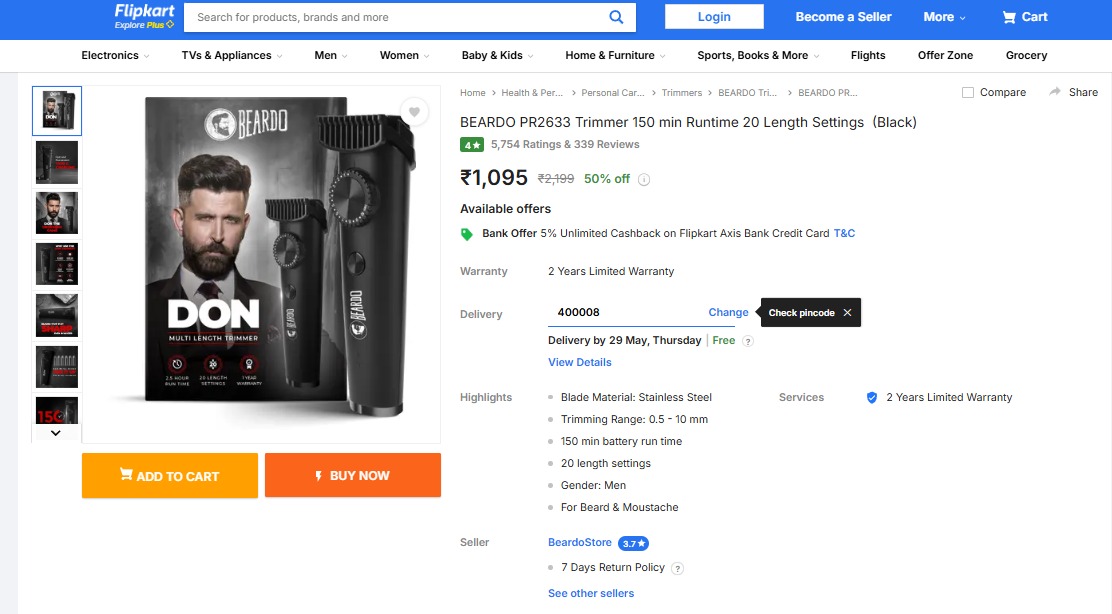Select the third product thumbnail image
1112x614 pixels.
click(57, 213)
